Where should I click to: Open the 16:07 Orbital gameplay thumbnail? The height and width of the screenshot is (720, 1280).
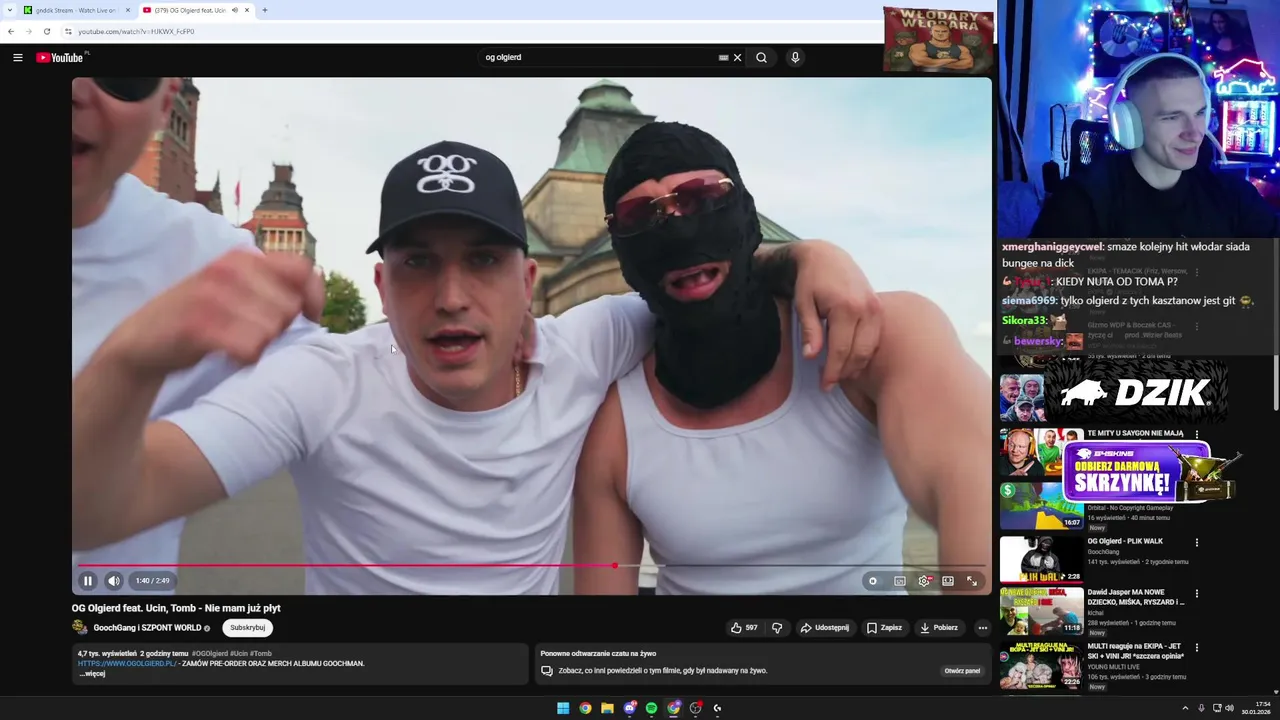[x=1041, y=506]
